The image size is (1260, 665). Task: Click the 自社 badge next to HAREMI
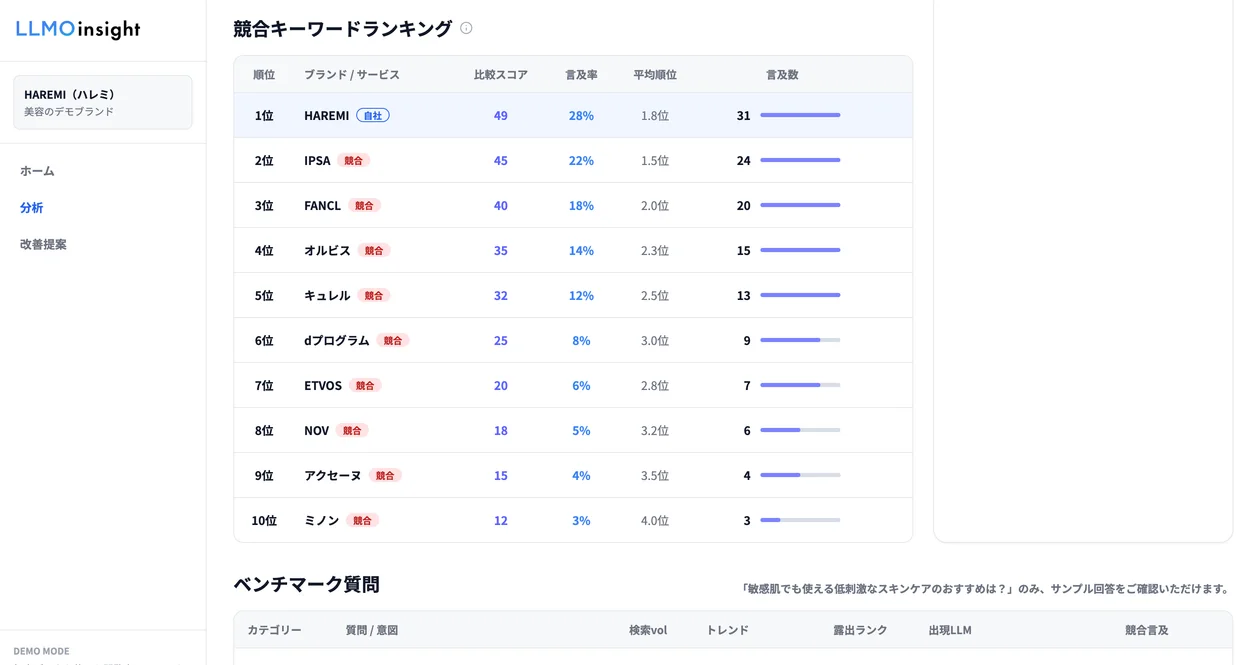tap(373, 115)
